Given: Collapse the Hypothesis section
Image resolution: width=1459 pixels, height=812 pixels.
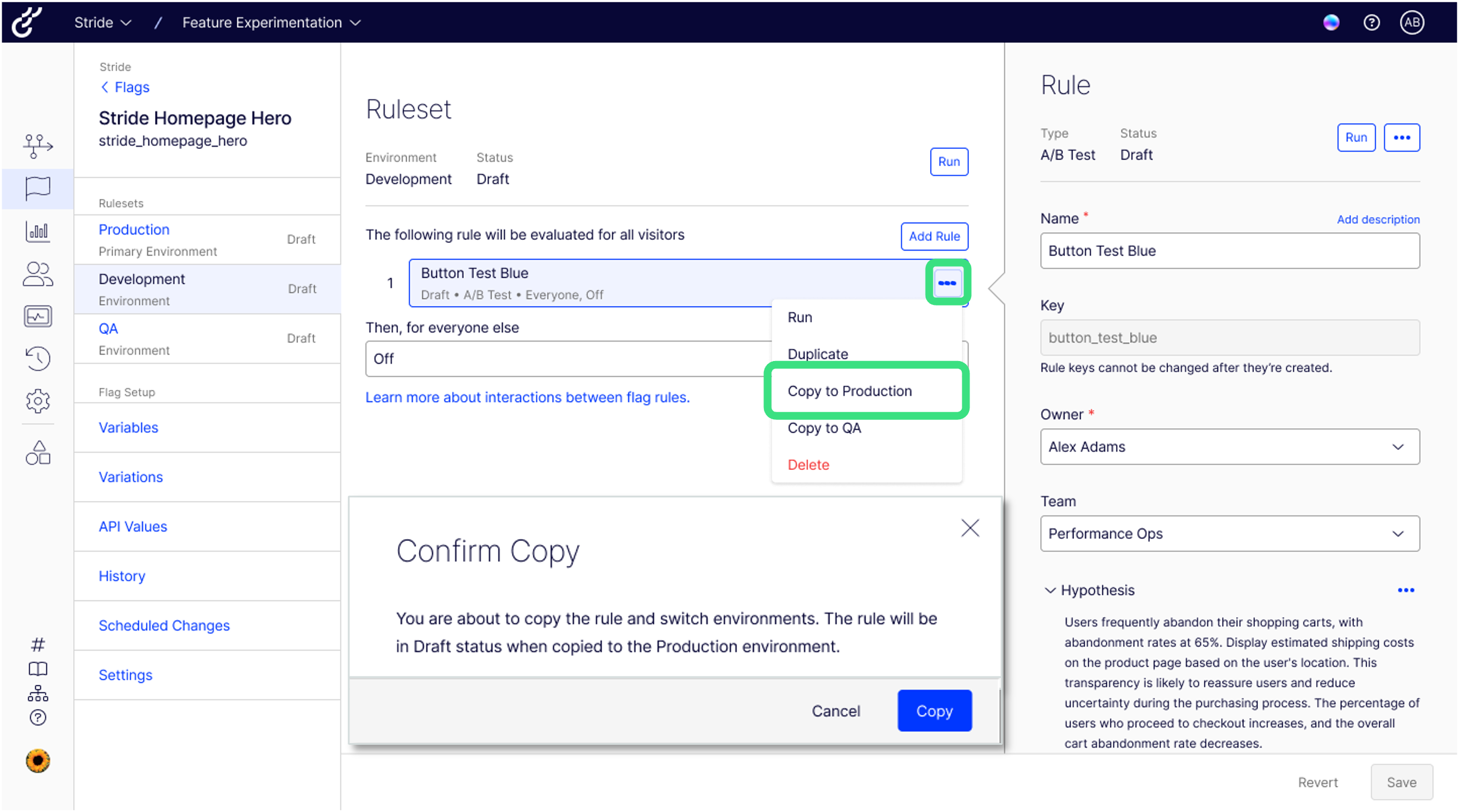Looking at the screenshot, I should (1050, 590).
